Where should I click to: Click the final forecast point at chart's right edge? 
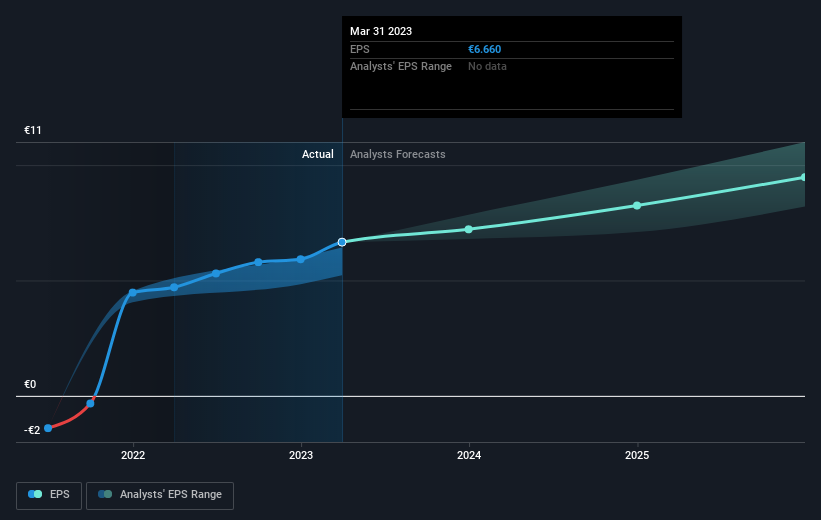(x=804, y=178)
